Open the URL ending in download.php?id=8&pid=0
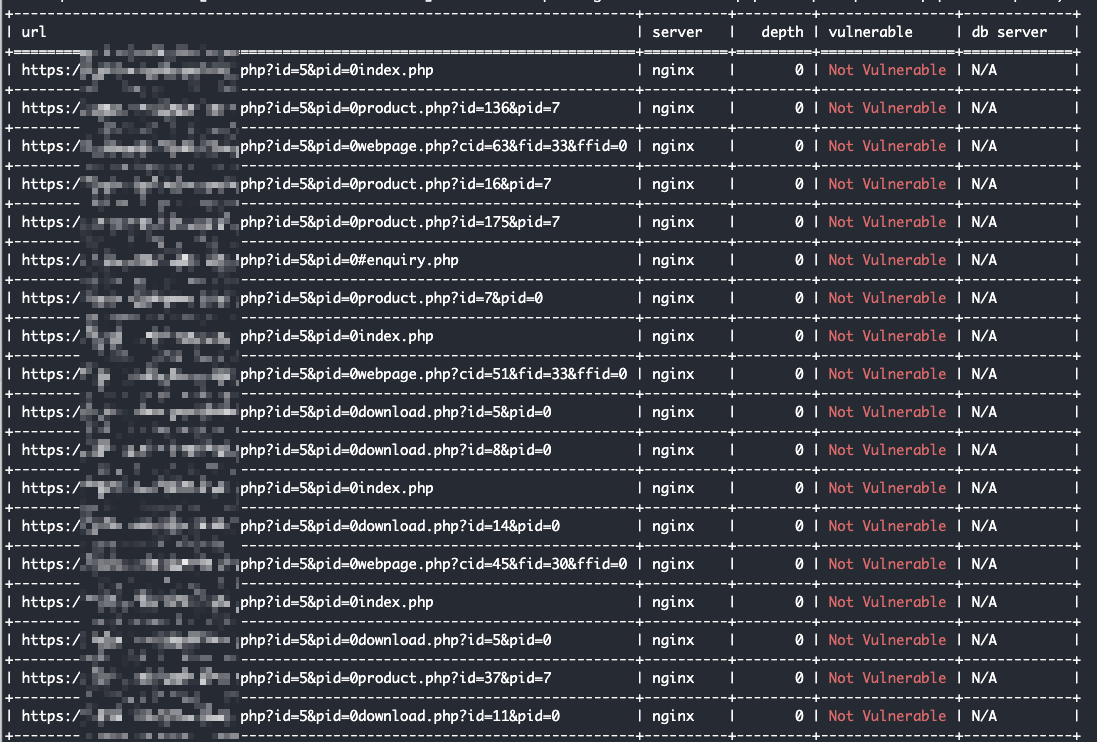The image size is (1097, 742). pos(395,450)
